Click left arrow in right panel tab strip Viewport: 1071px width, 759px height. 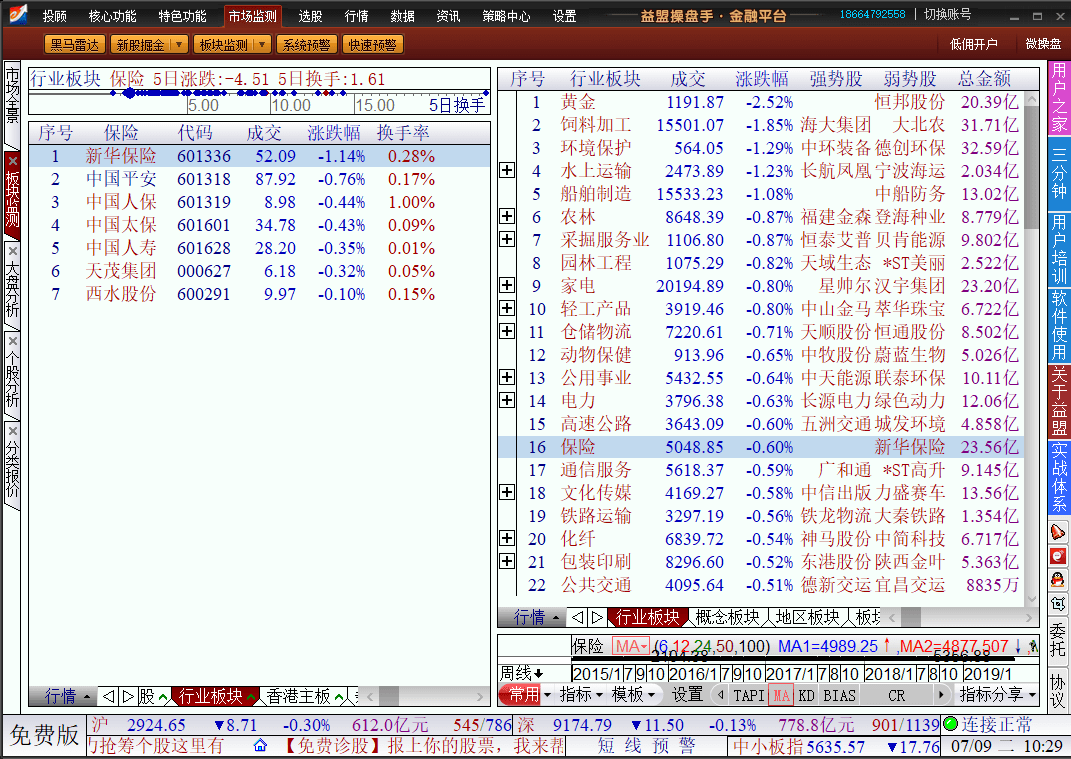click(577, 617)
